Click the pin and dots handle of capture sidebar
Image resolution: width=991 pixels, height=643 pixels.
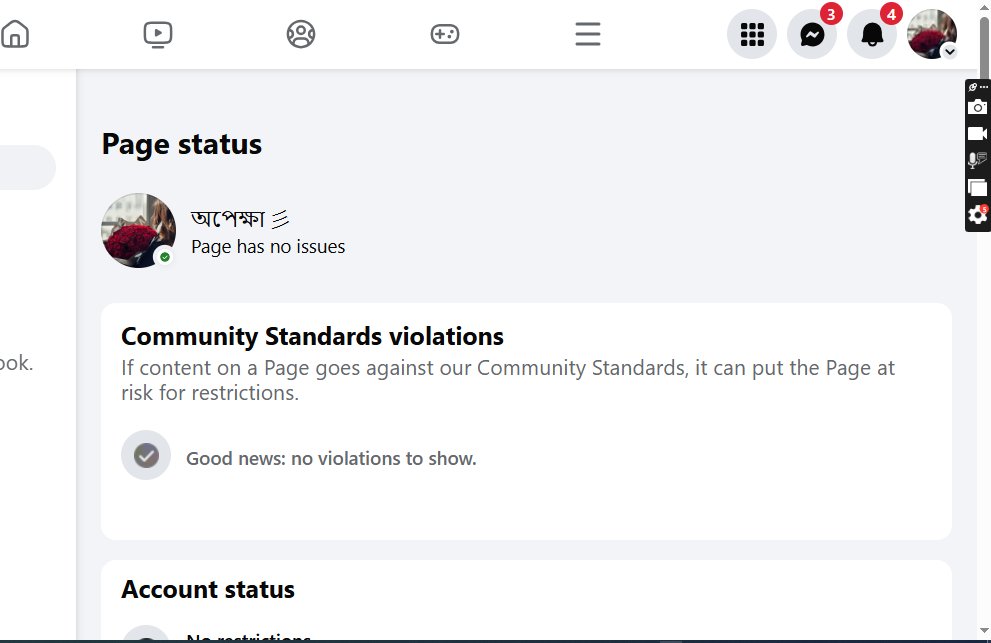[978, 87]
